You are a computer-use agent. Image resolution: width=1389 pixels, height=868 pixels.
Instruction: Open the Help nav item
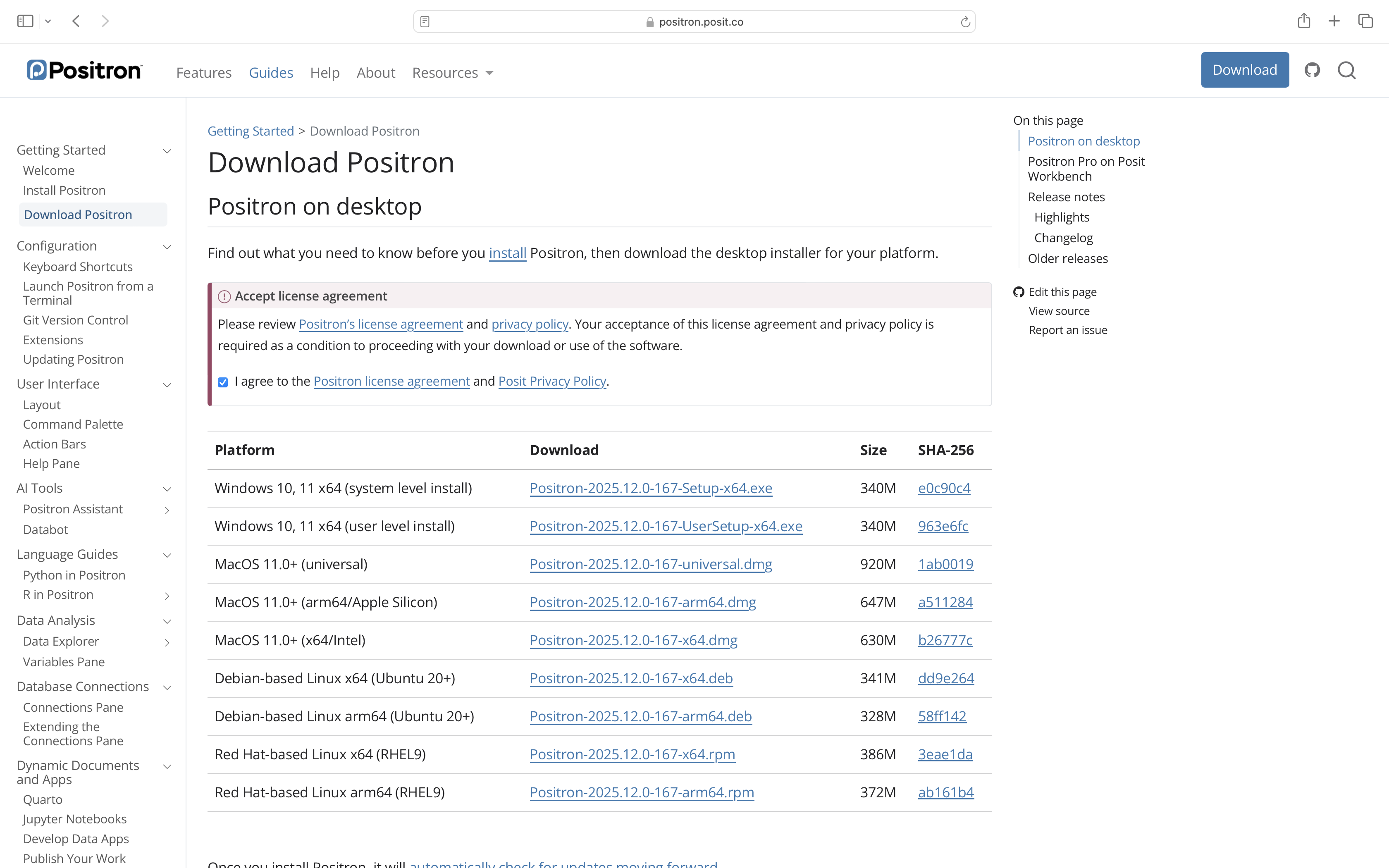pos(325,73)
